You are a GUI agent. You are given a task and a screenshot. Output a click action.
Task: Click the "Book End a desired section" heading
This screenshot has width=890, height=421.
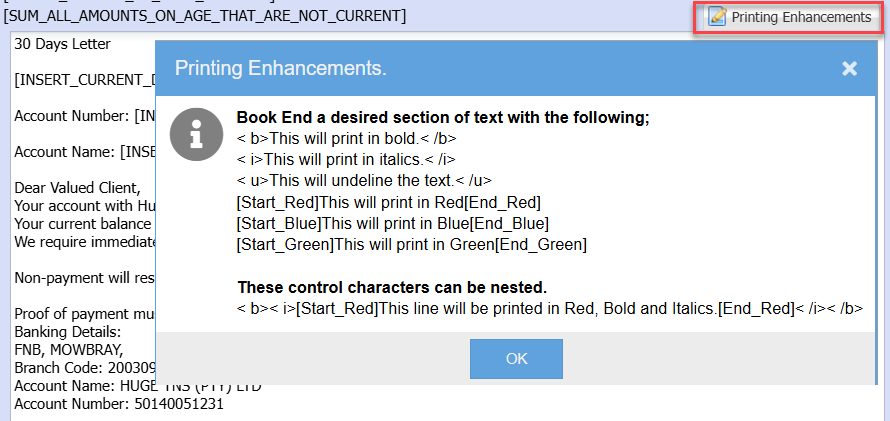pos(443,117)
